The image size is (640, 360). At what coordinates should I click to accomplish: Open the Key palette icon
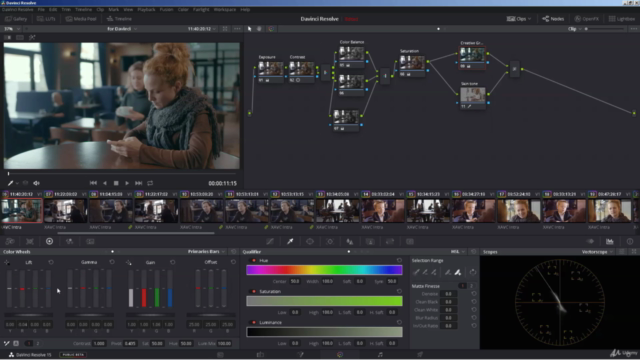[370, 241]
